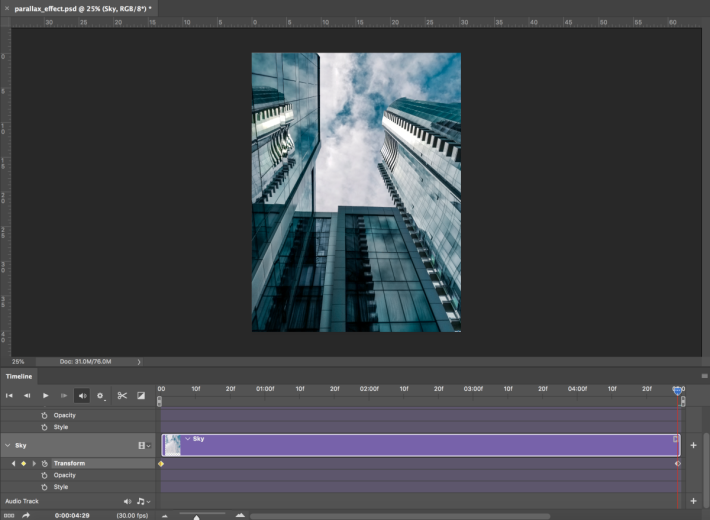The height and width of the screenshot is (520, 710).
Task: Go to next Transform keyframe
Action: pyautogui.click(x=34, y=463)
